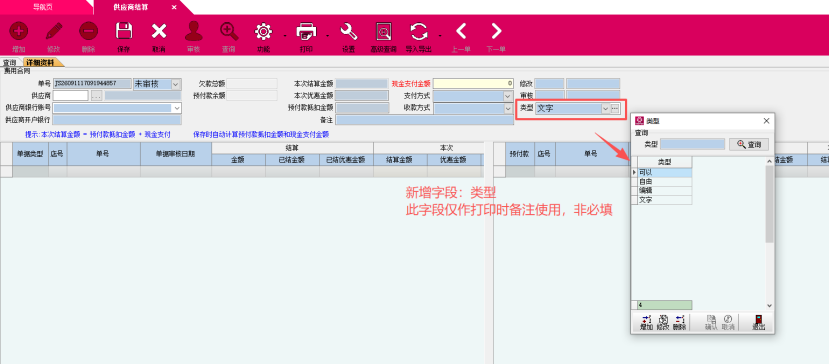Click the 本次结算金额 field
Image resolution: width=829 pixels, height=364 pixels.
362,84
